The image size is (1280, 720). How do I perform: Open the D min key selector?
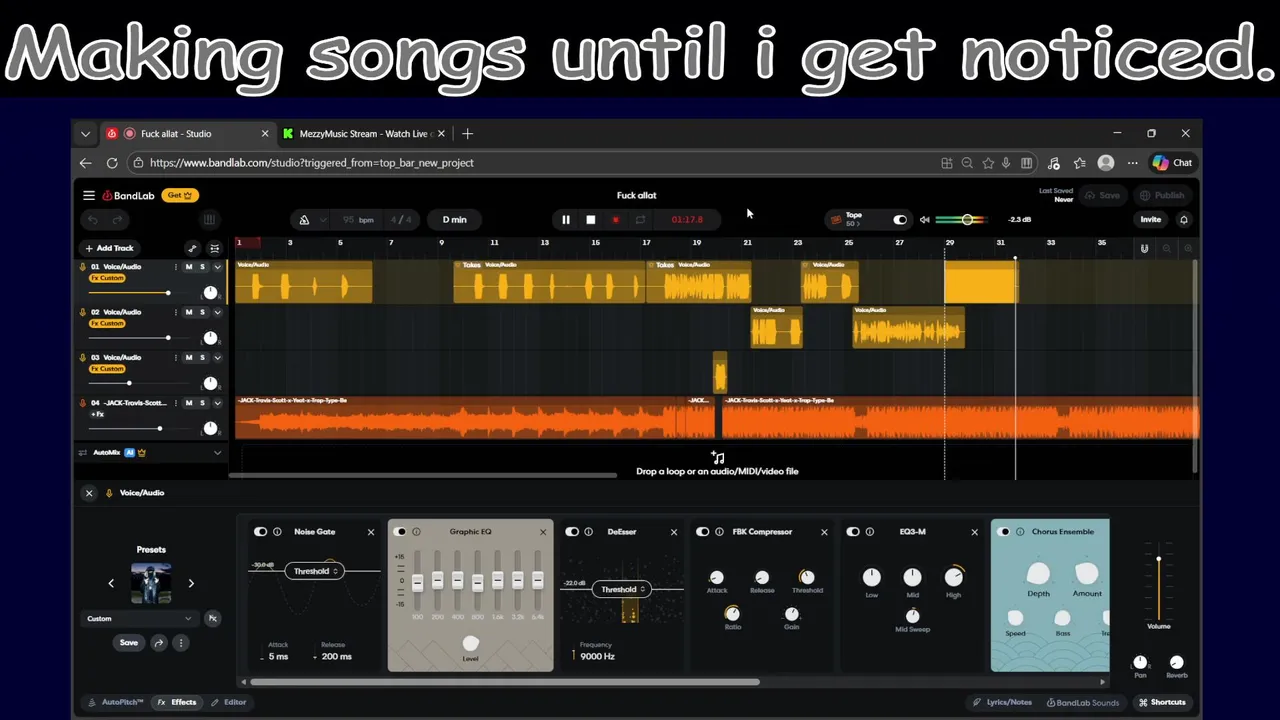point(454,220)
